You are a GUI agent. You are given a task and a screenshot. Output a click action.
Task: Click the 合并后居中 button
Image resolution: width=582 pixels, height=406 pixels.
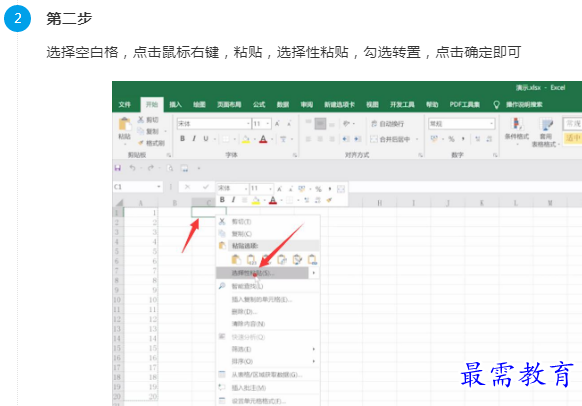point(394,139)
